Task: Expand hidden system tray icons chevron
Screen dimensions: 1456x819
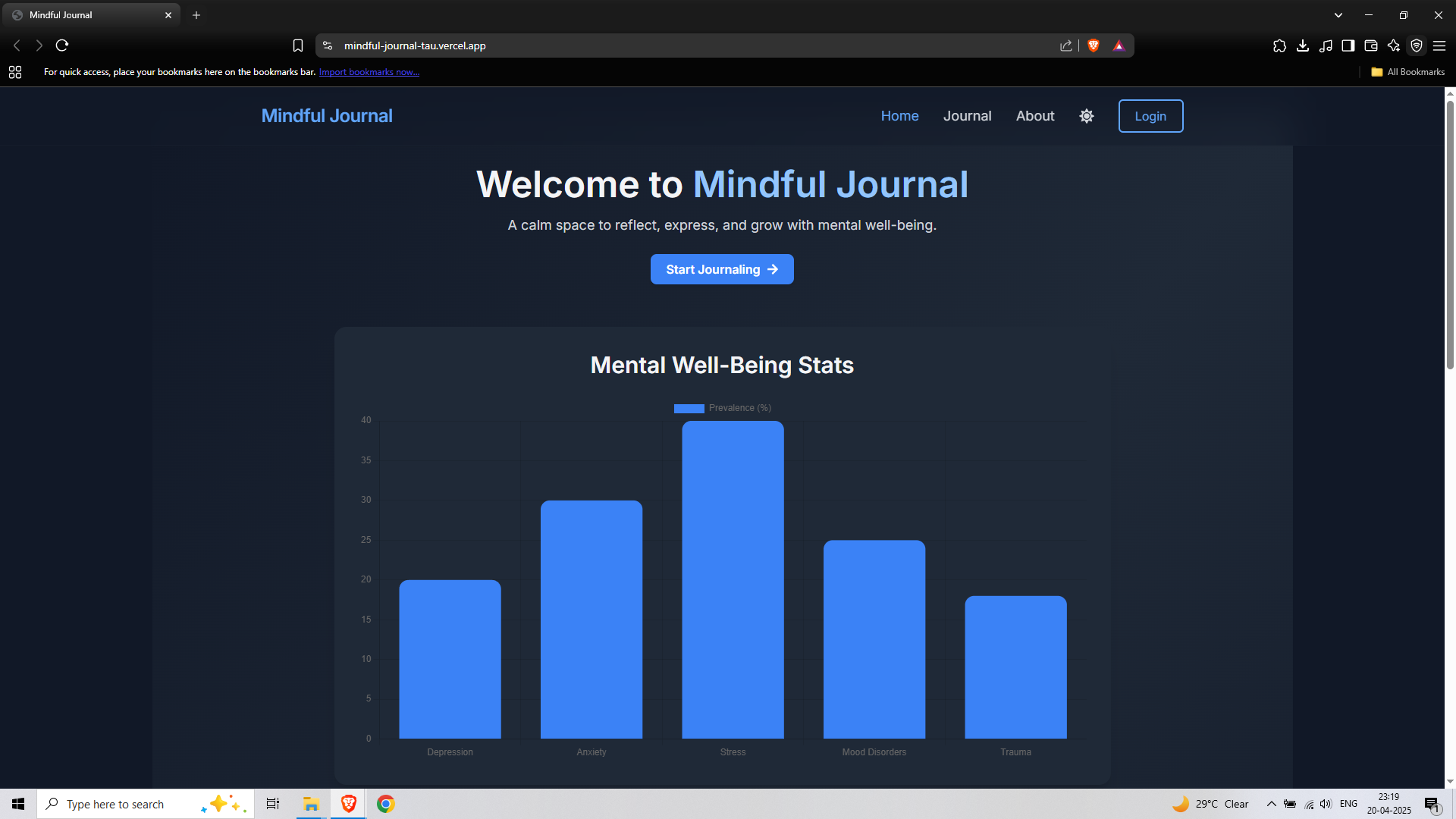Action: pyautogui.click(x=1271, y=804)
